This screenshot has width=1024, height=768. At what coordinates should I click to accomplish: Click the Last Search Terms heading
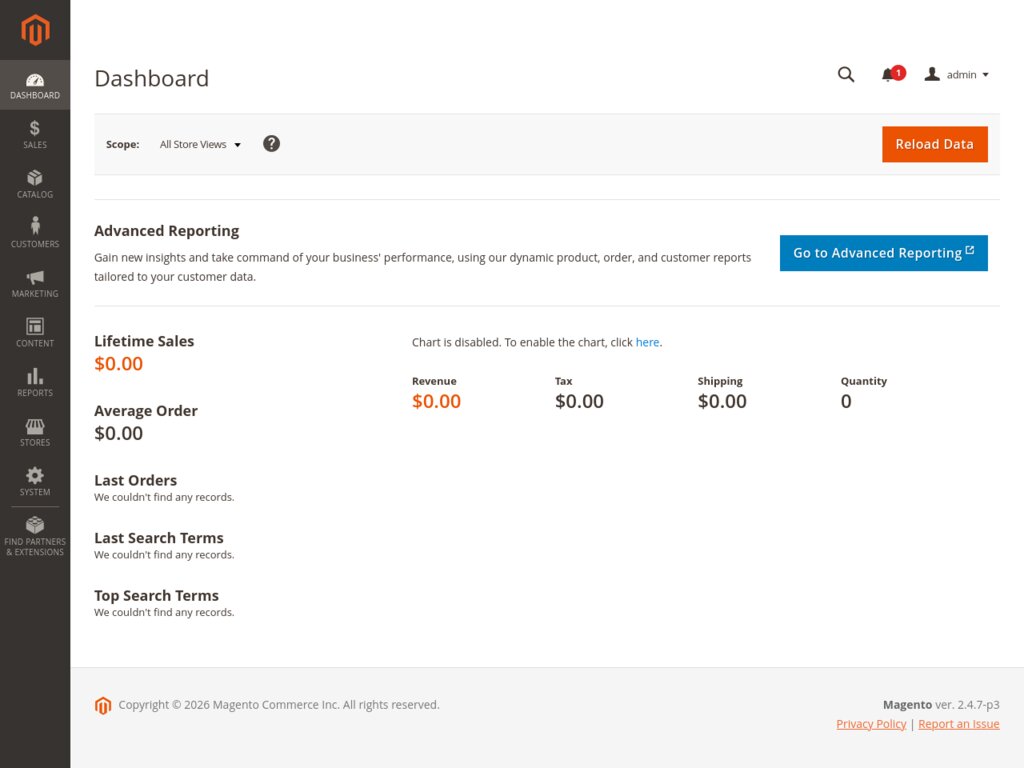[159, 537]
